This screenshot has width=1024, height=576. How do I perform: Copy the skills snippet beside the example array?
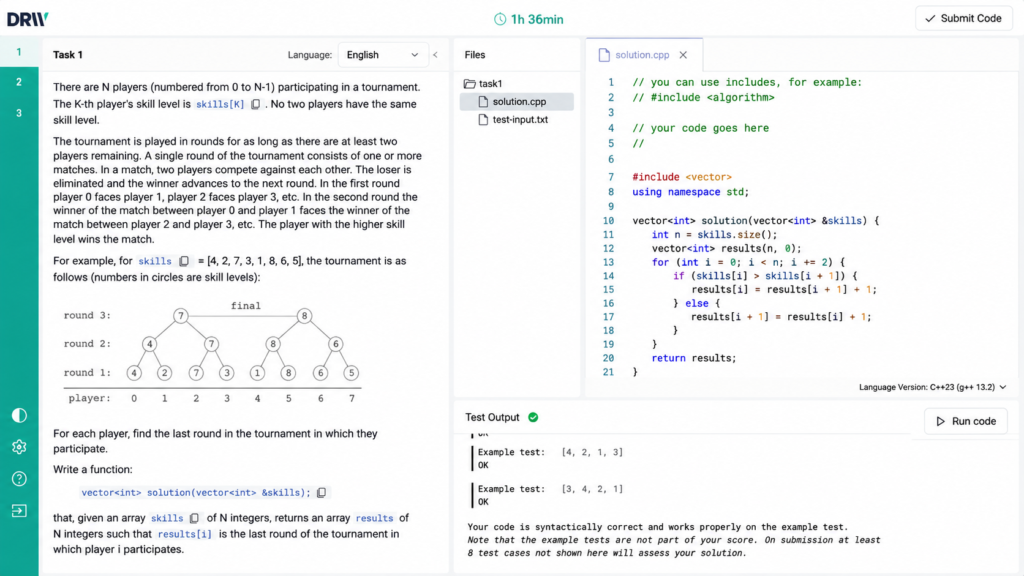pyautogui.click(x=184, y=261)
